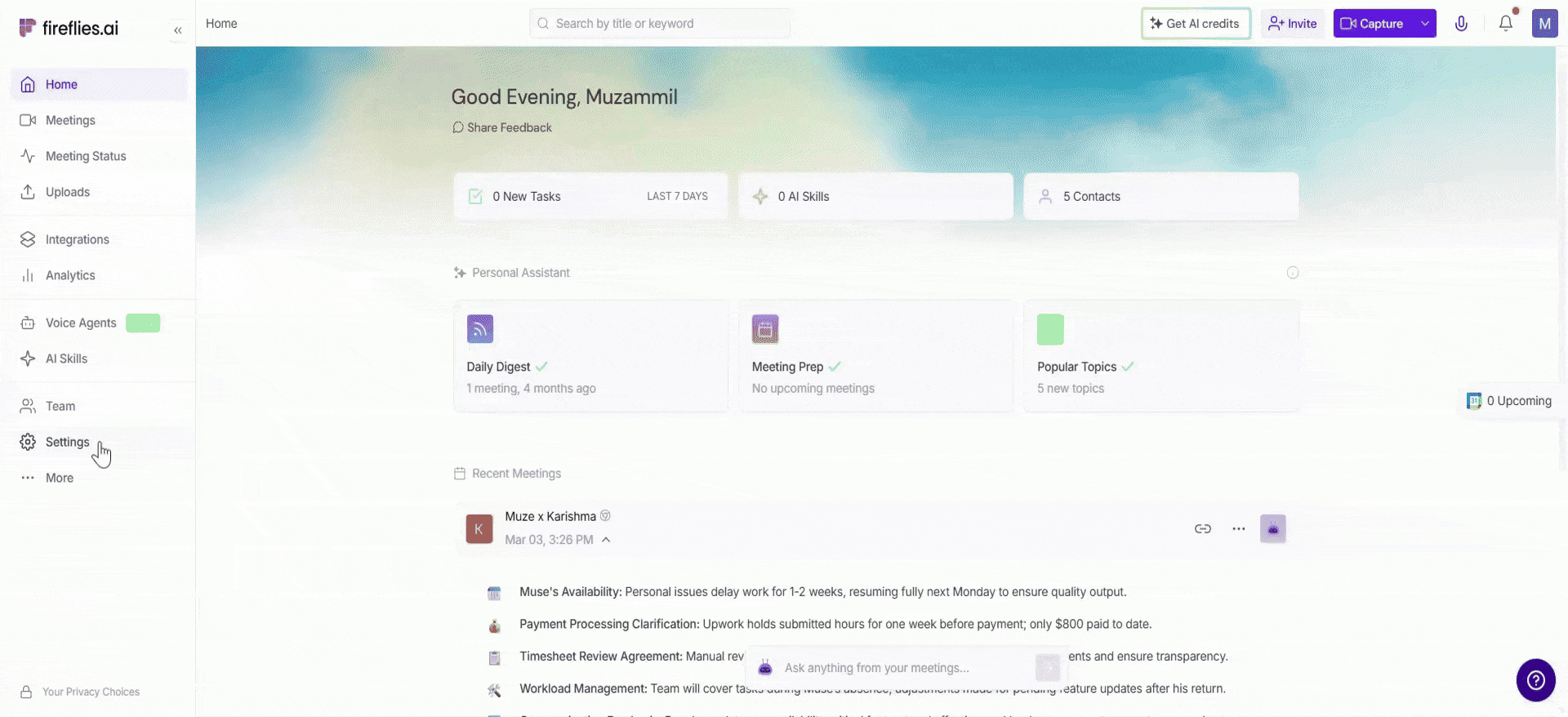Open the Capture dropdown arrow
The width and height of the screenshot is (1568, 717).
1425,24
